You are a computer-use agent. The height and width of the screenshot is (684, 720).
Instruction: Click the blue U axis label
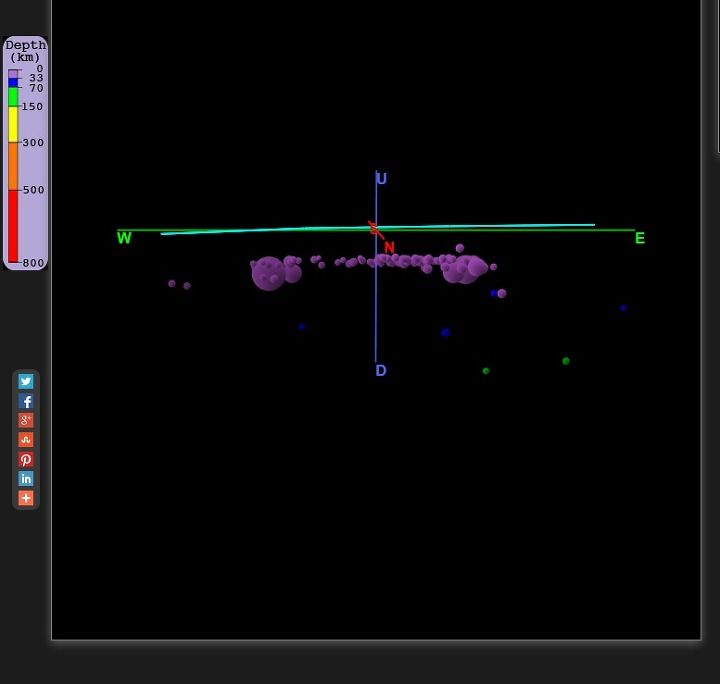(382, 179)
